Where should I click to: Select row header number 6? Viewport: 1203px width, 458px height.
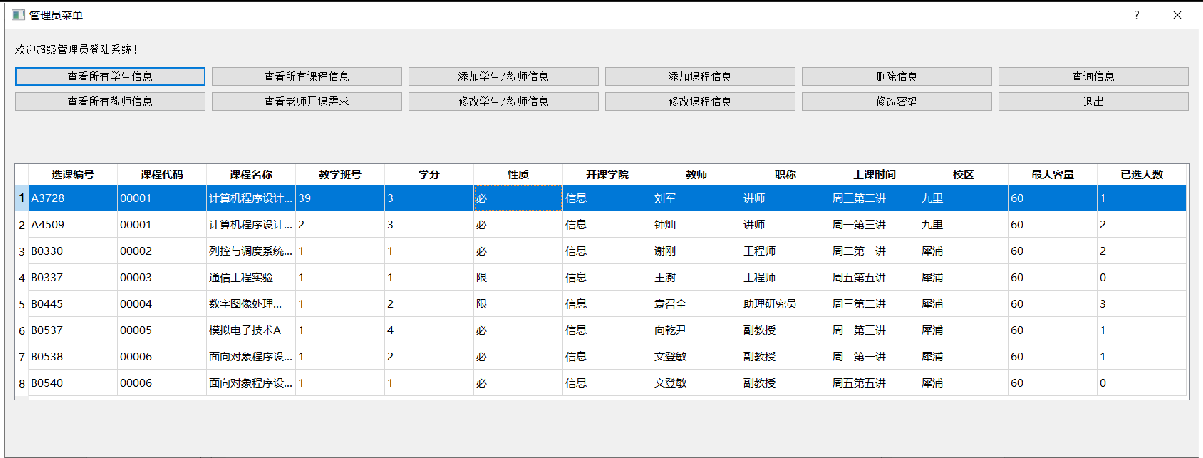pyautogui.click(x=22, y=330)
